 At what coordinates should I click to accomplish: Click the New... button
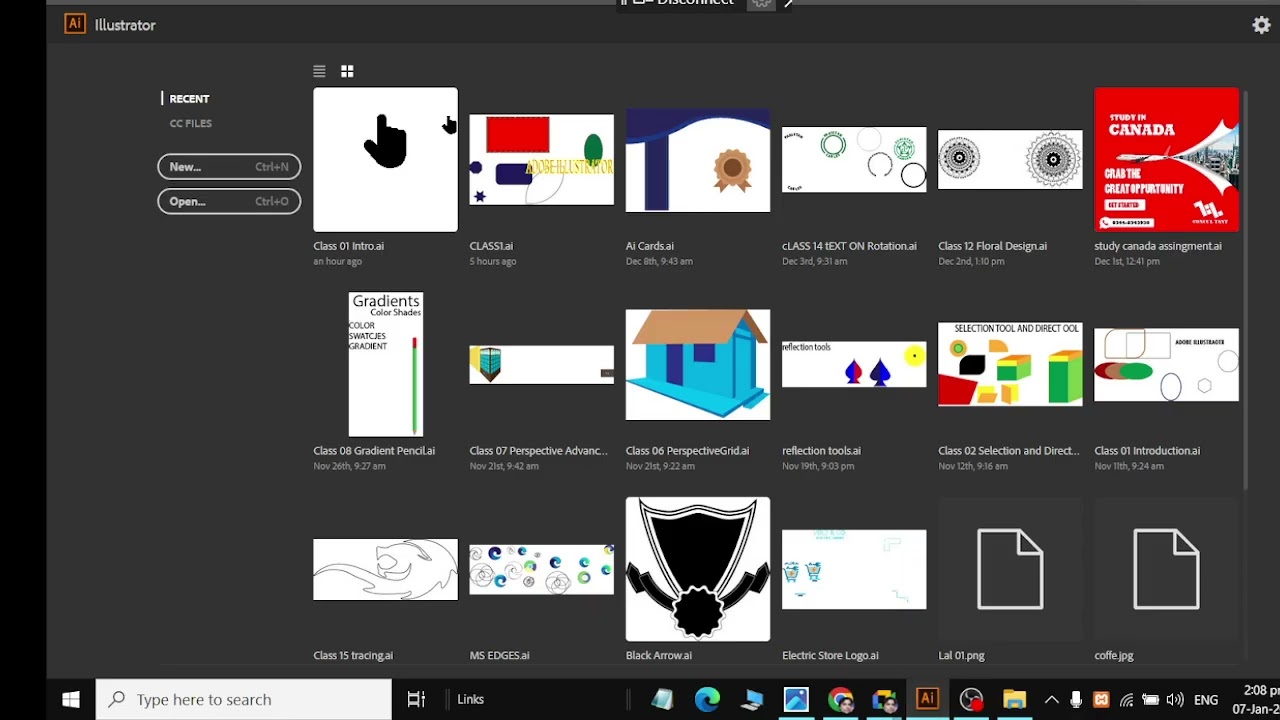pyautogui.click(x=229, y=167)
